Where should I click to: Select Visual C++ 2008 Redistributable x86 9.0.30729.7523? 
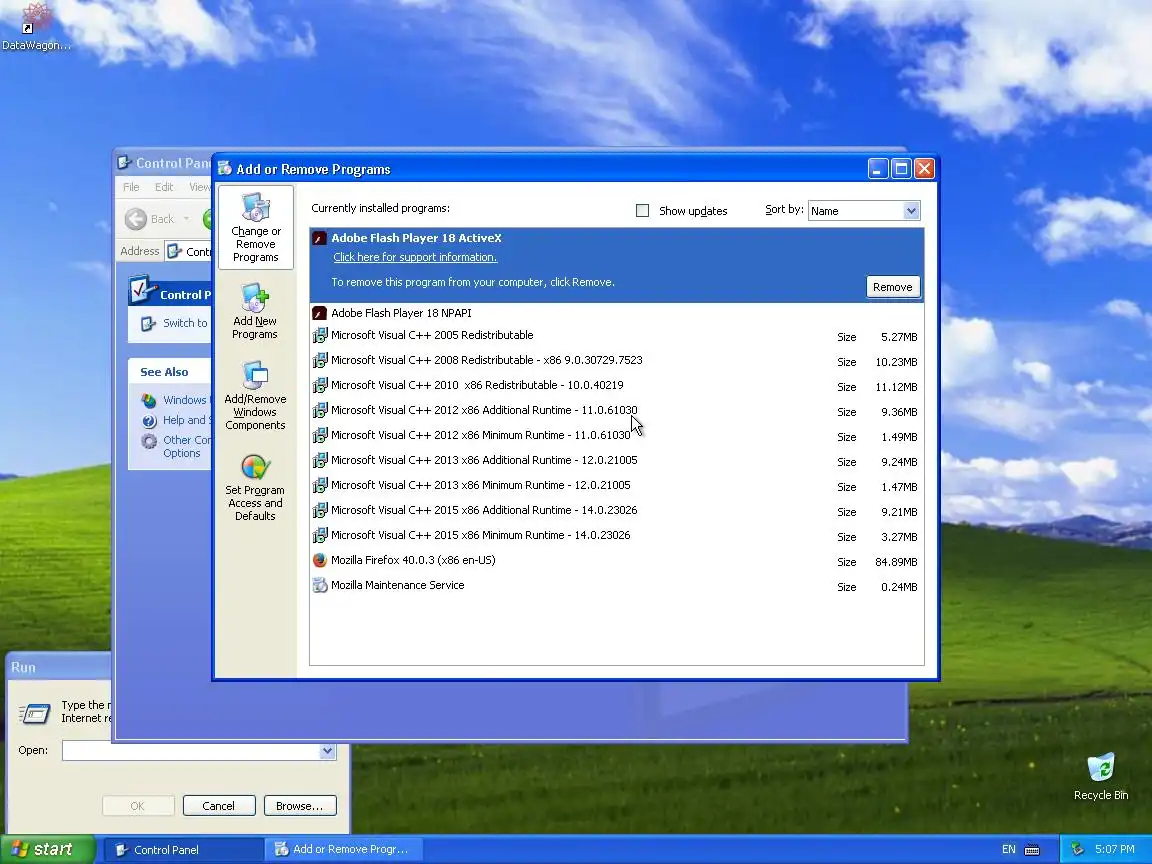tap(617, 361)
